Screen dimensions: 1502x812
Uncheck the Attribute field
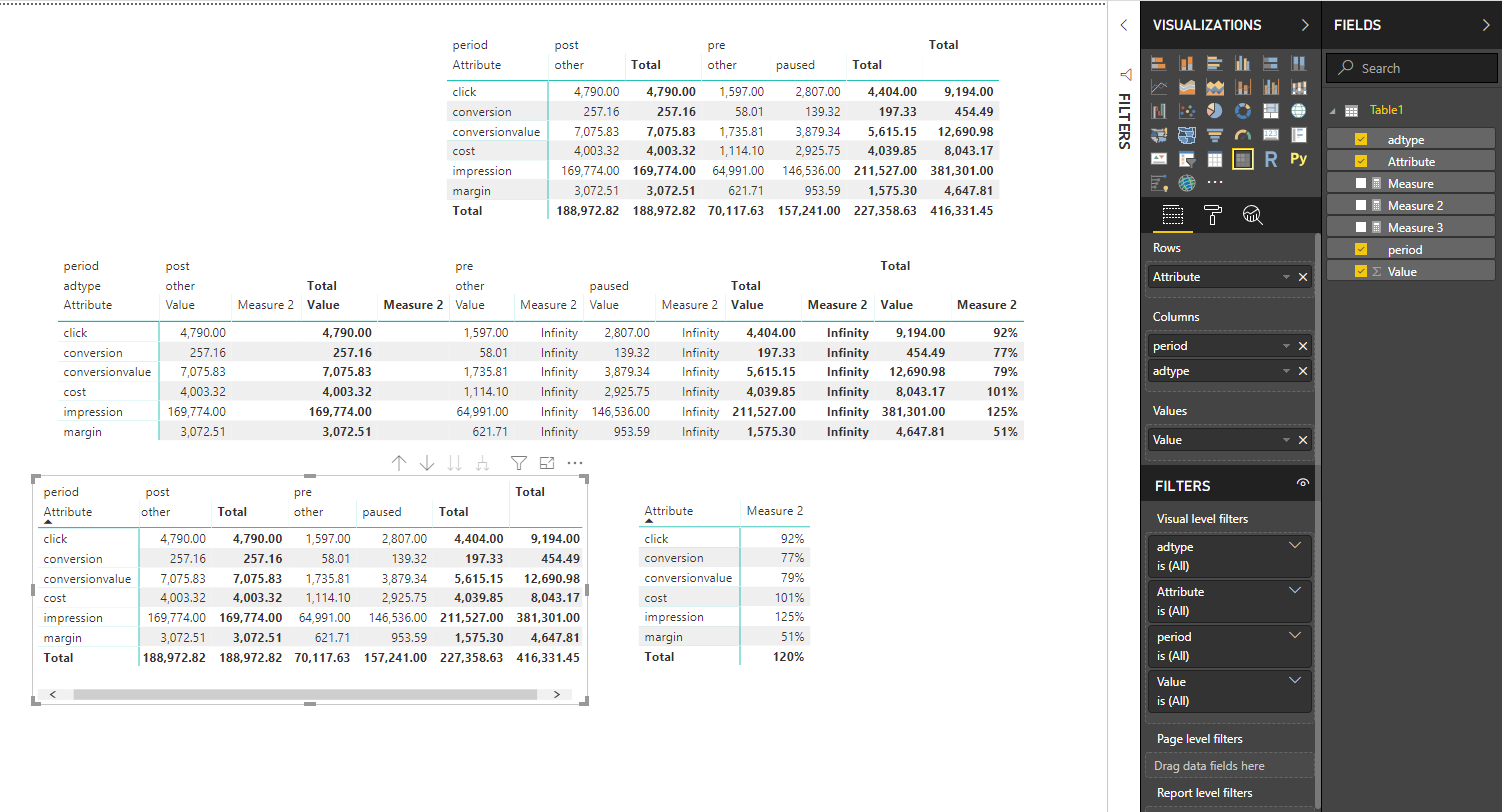tap(1361, 162)
